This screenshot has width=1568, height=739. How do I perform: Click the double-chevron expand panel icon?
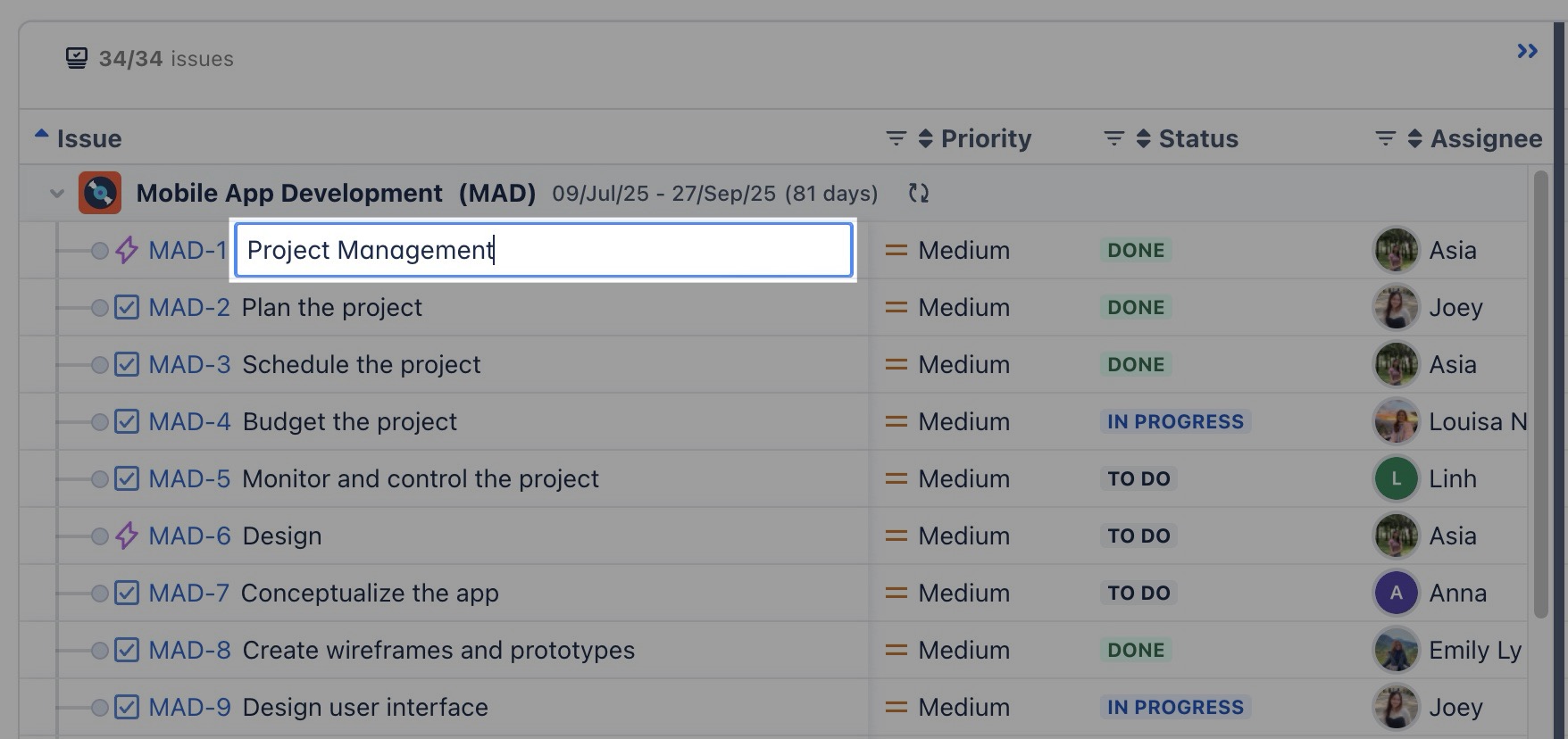click(x=1527, y=52)
